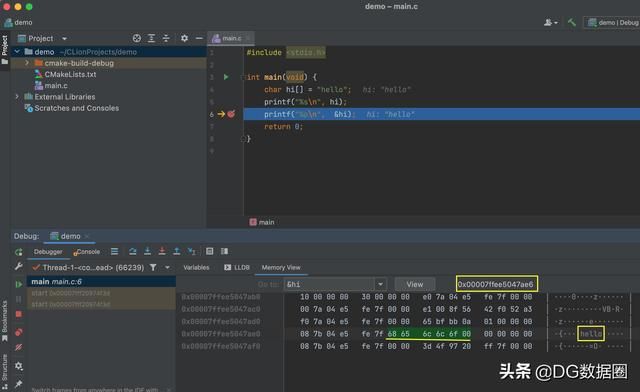Switch to the Debugger tab

point(48,252)
